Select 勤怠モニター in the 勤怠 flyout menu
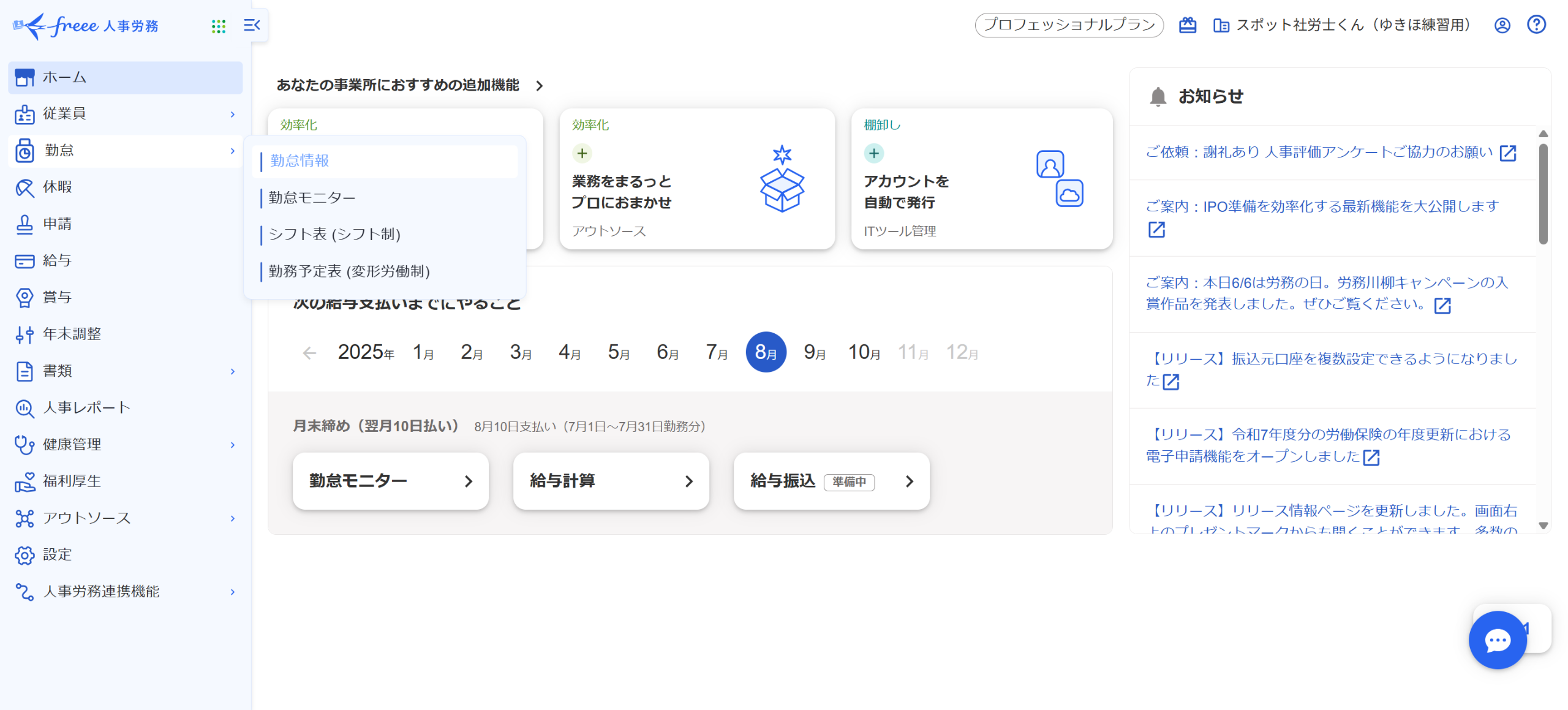Viewport: 1568px width, 710px height. [312, 198]
